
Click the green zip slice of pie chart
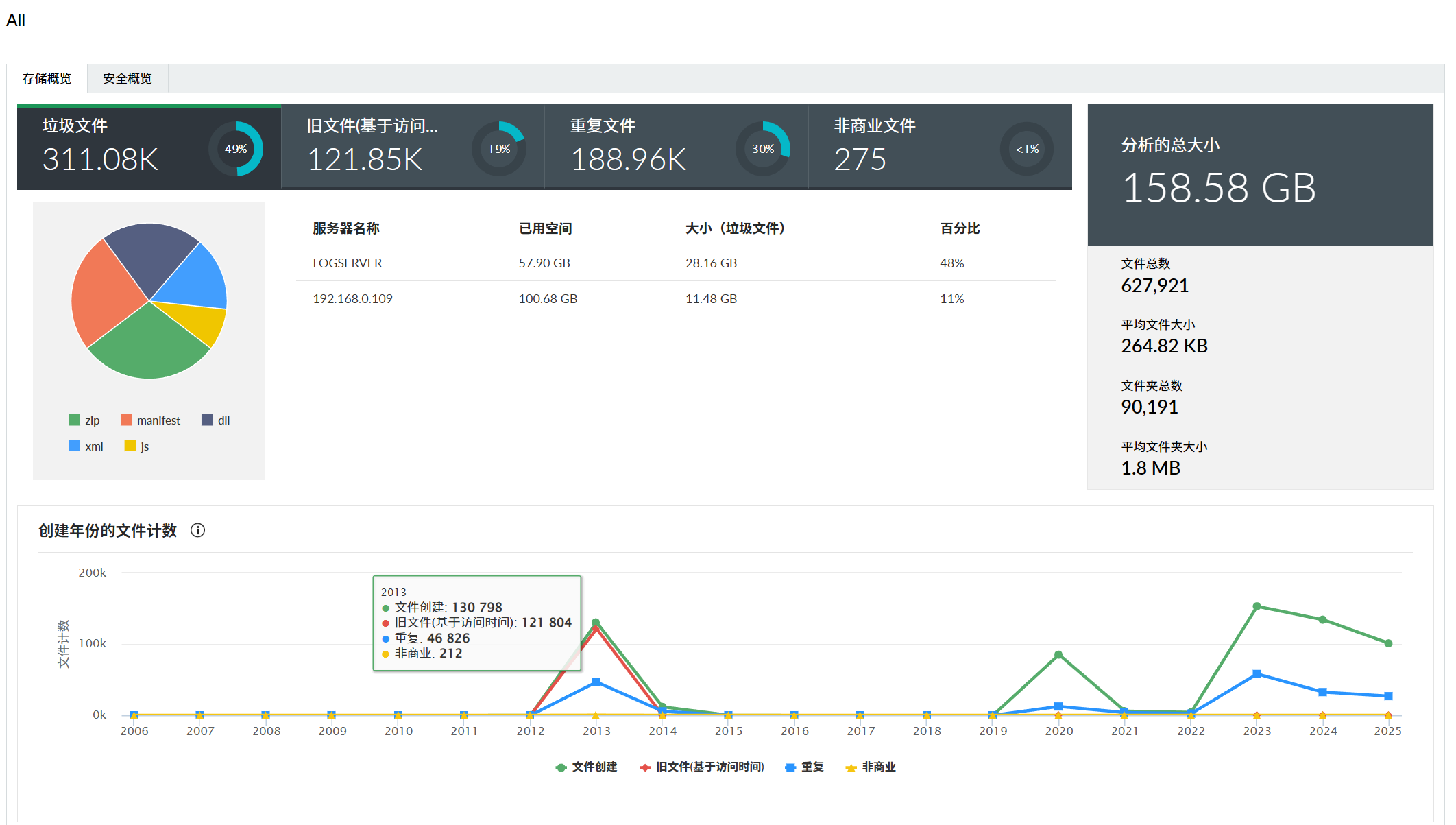(149, 343)
